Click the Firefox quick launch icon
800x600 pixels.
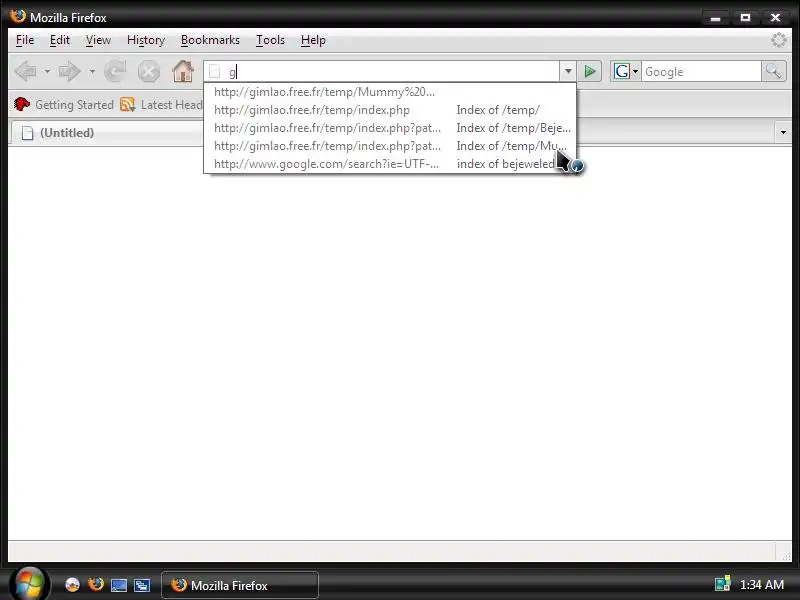[x=95, y=585]
